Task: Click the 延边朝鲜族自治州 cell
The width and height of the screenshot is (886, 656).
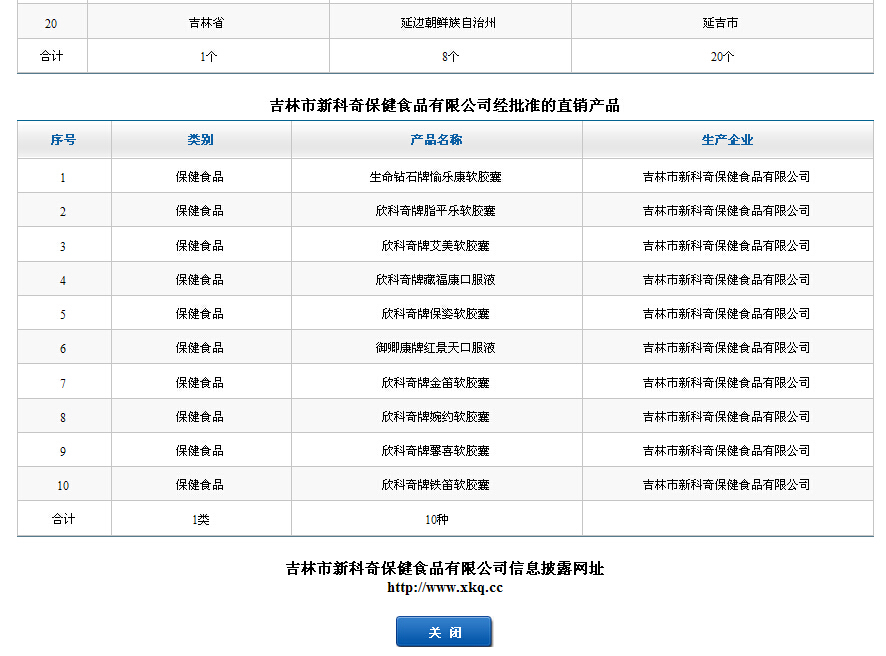Action: pos(449,23)
